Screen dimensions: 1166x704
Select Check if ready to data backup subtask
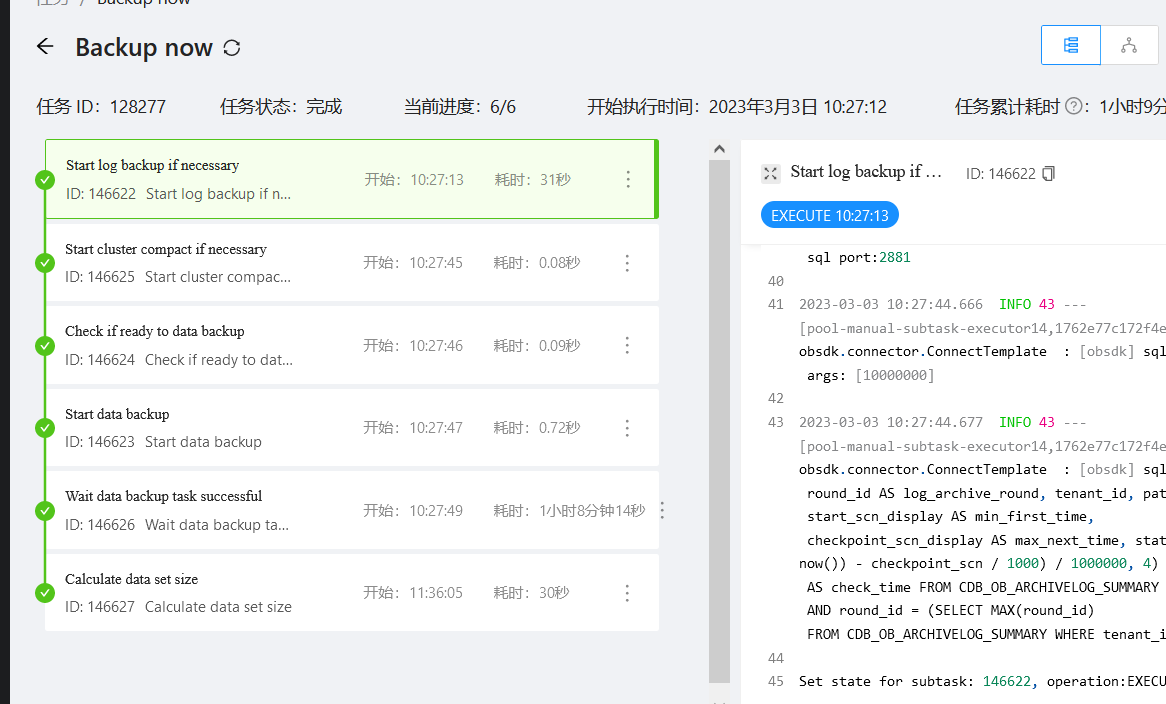pos(352,345)
